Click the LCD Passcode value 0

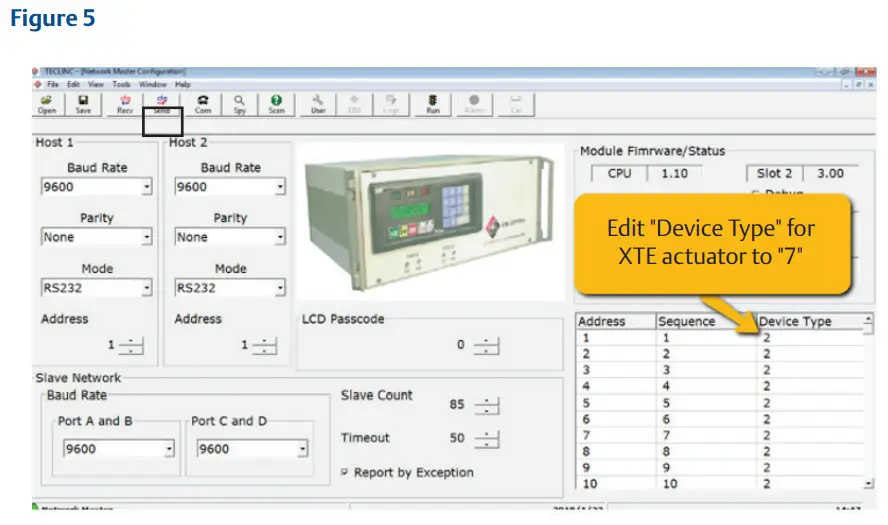click(460, 344)
